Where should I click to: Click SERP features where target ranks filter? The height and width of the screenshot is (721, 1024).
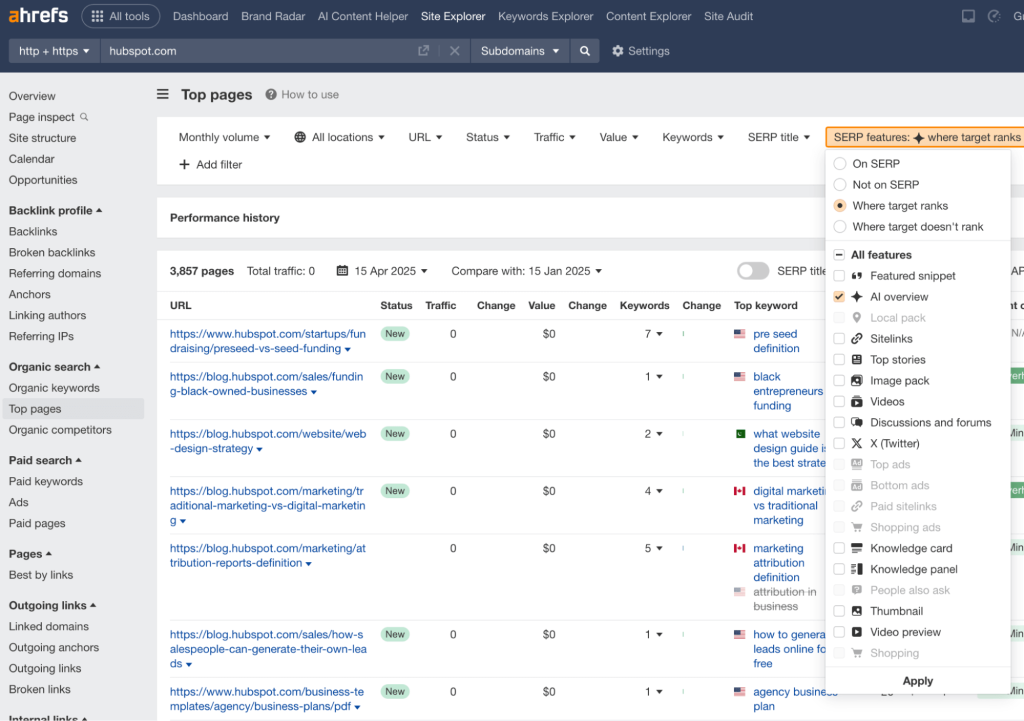pyautogui.click(x=926, y=137)
